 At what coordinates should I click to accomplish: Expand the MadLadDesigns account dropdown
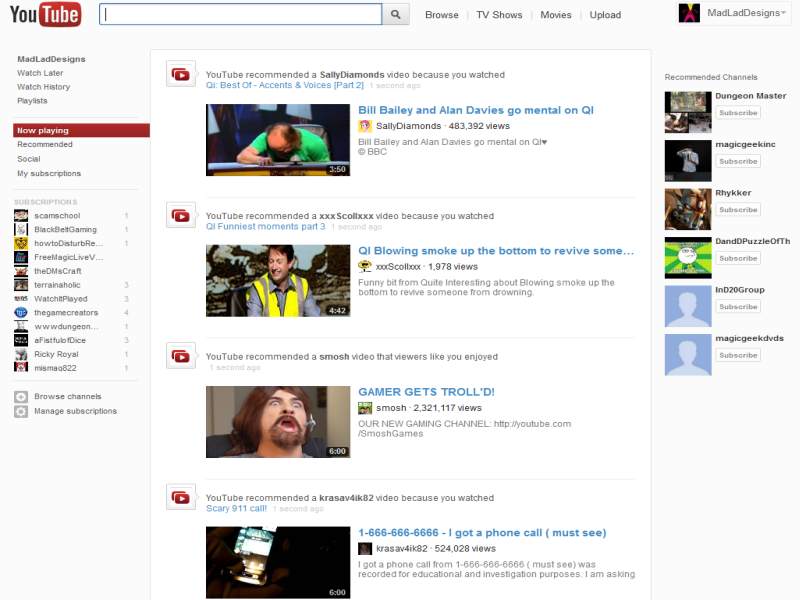[x=783, y=13]
